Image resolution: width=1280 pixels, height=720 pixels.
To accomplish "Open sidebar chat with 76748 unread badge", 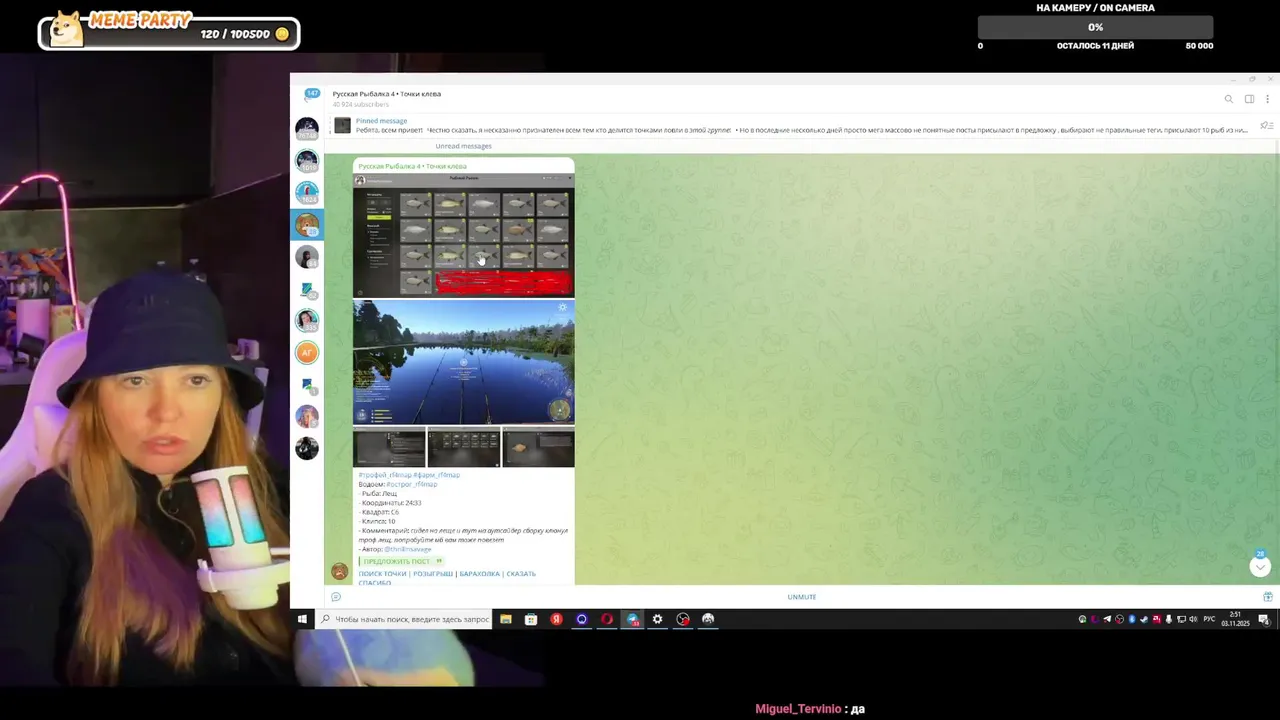I will tap(307, 128).
